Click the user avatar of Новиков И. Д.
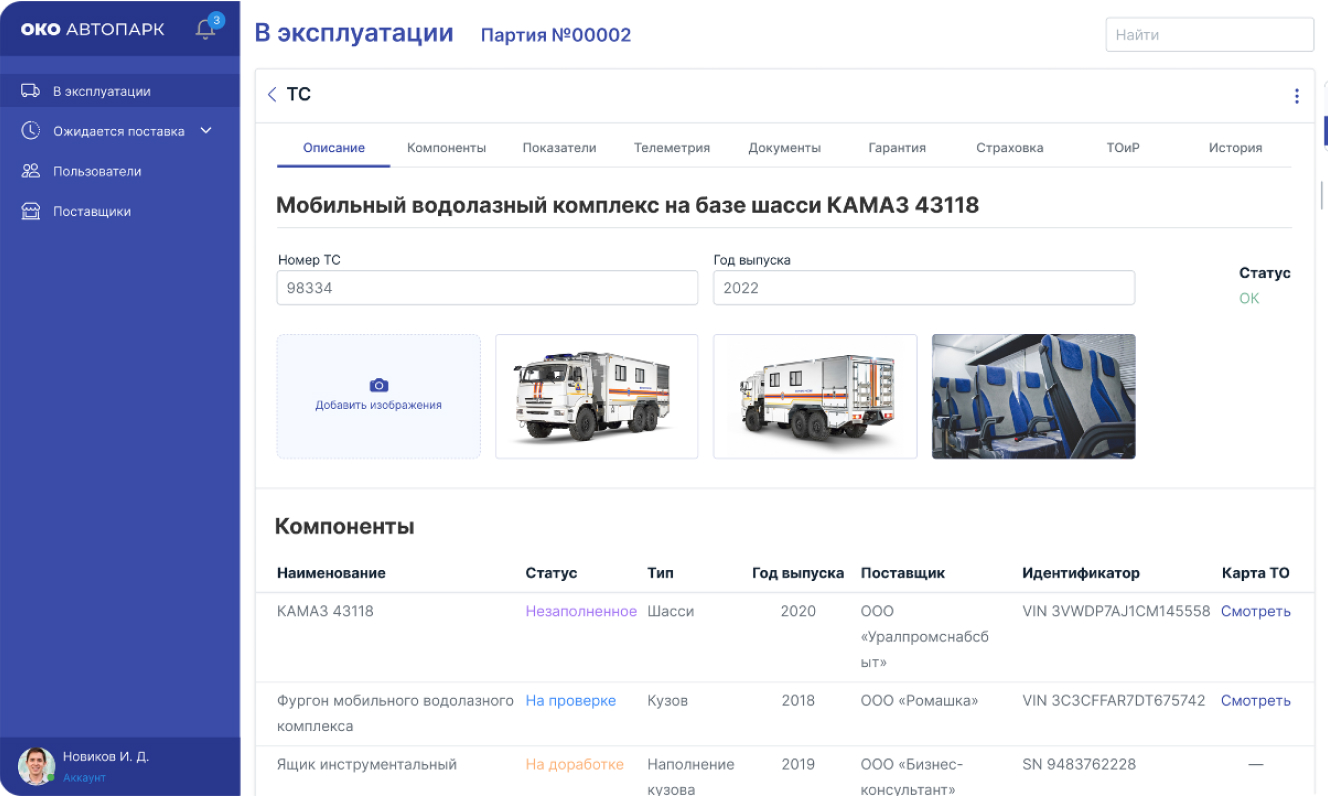This screenshot has height=796, width=1328. (37, 765)
